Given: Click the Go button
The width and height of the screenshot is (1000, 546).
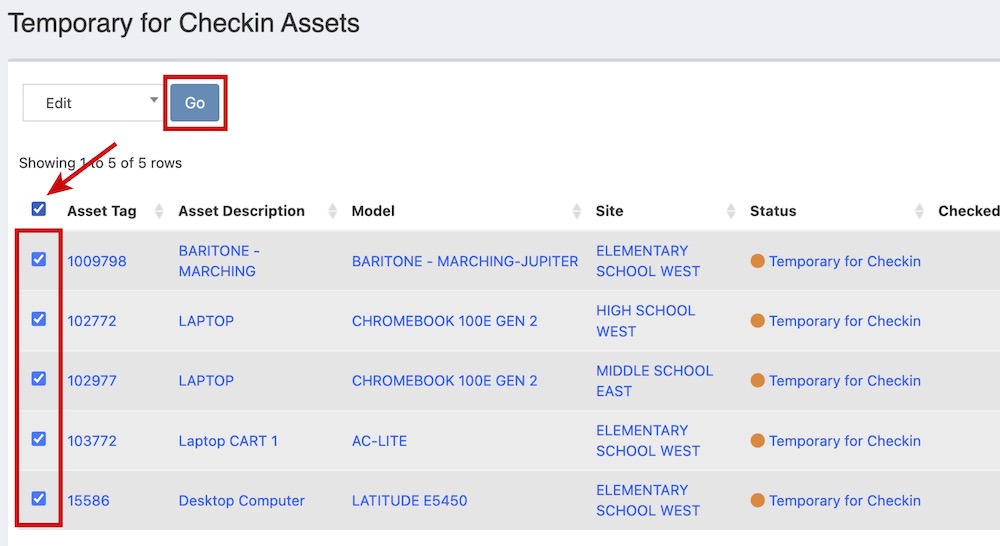Looking at the screenshot, I should click(x=194, y=103).
